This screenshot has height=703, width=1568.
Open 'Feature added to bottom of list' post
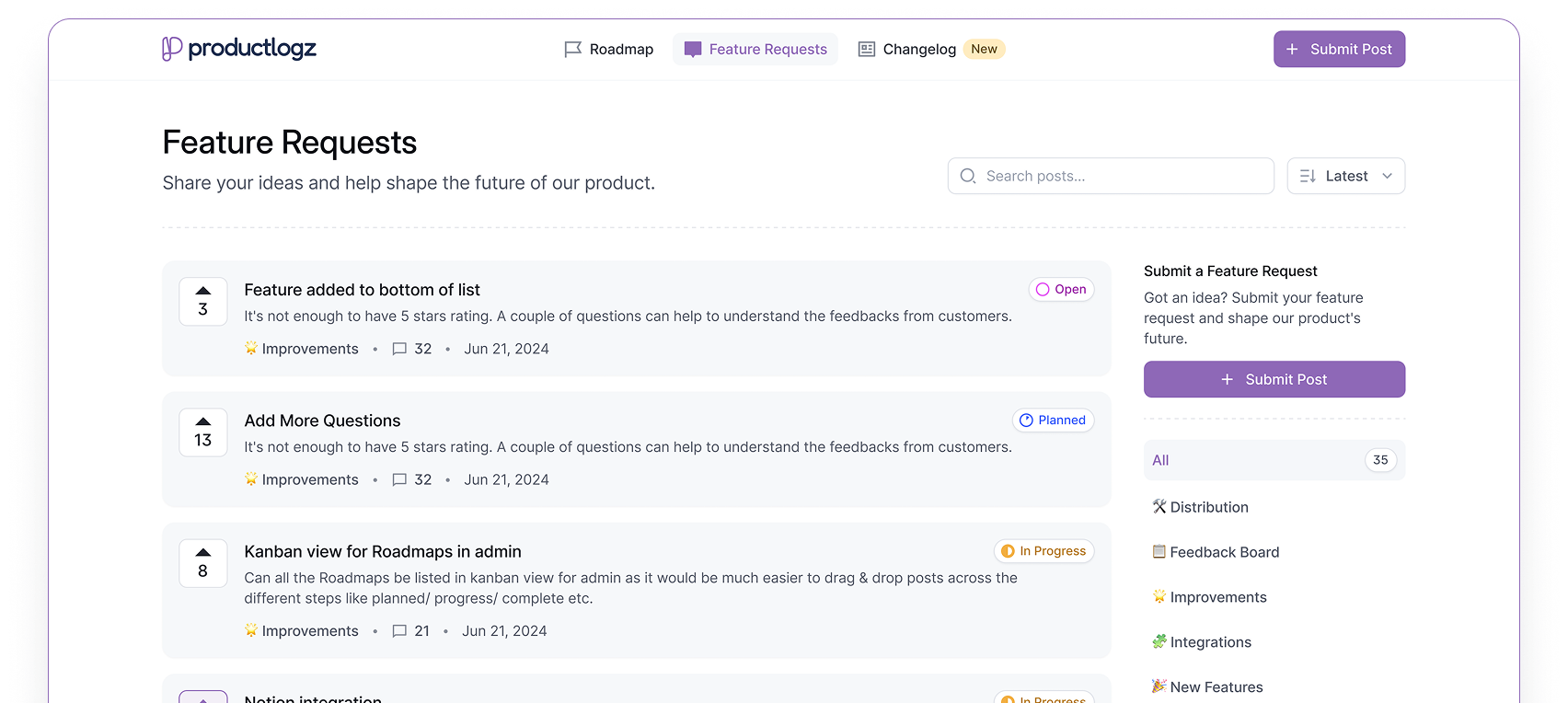point(362,290)
